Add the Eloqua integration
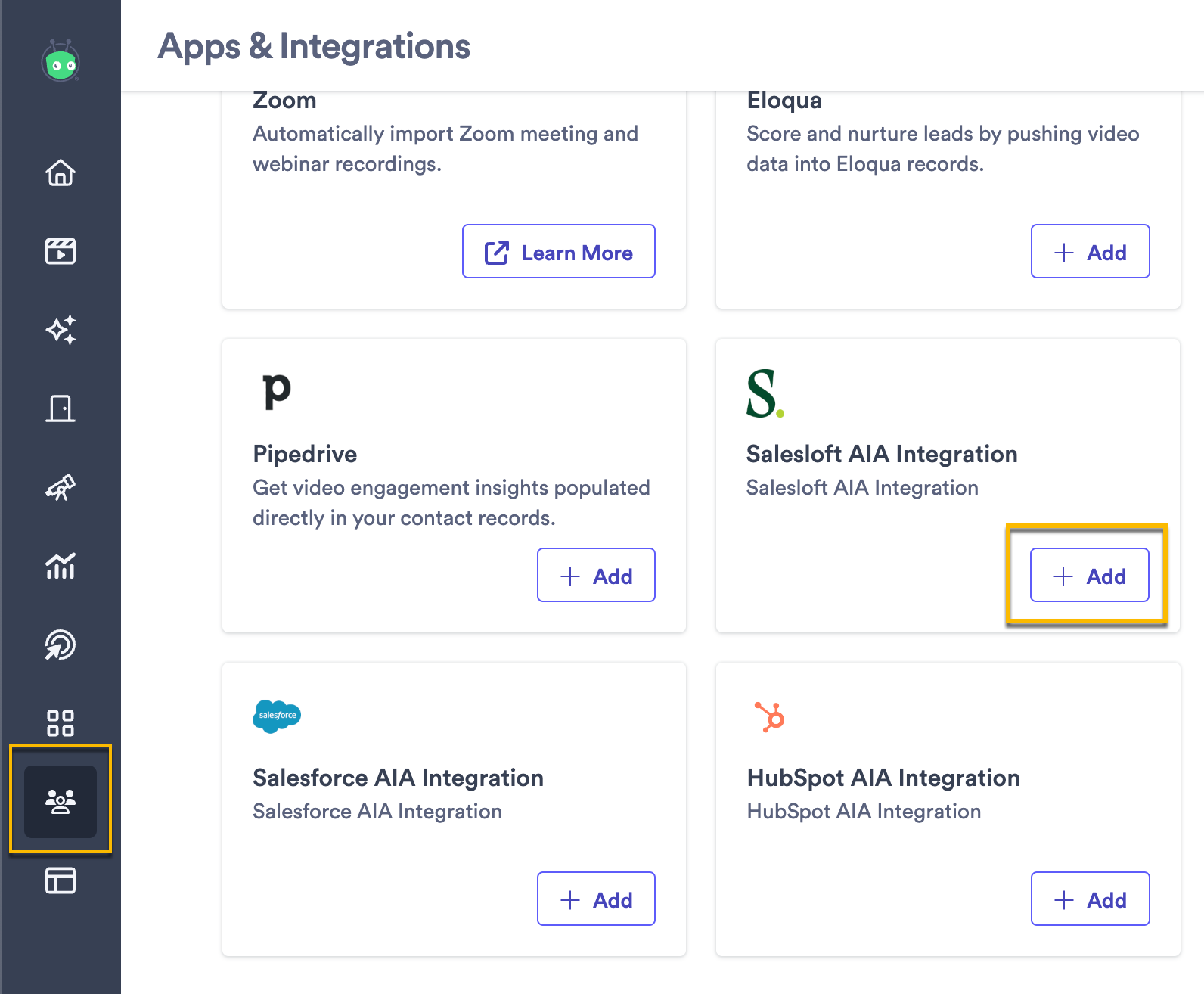 (1091, 251)
